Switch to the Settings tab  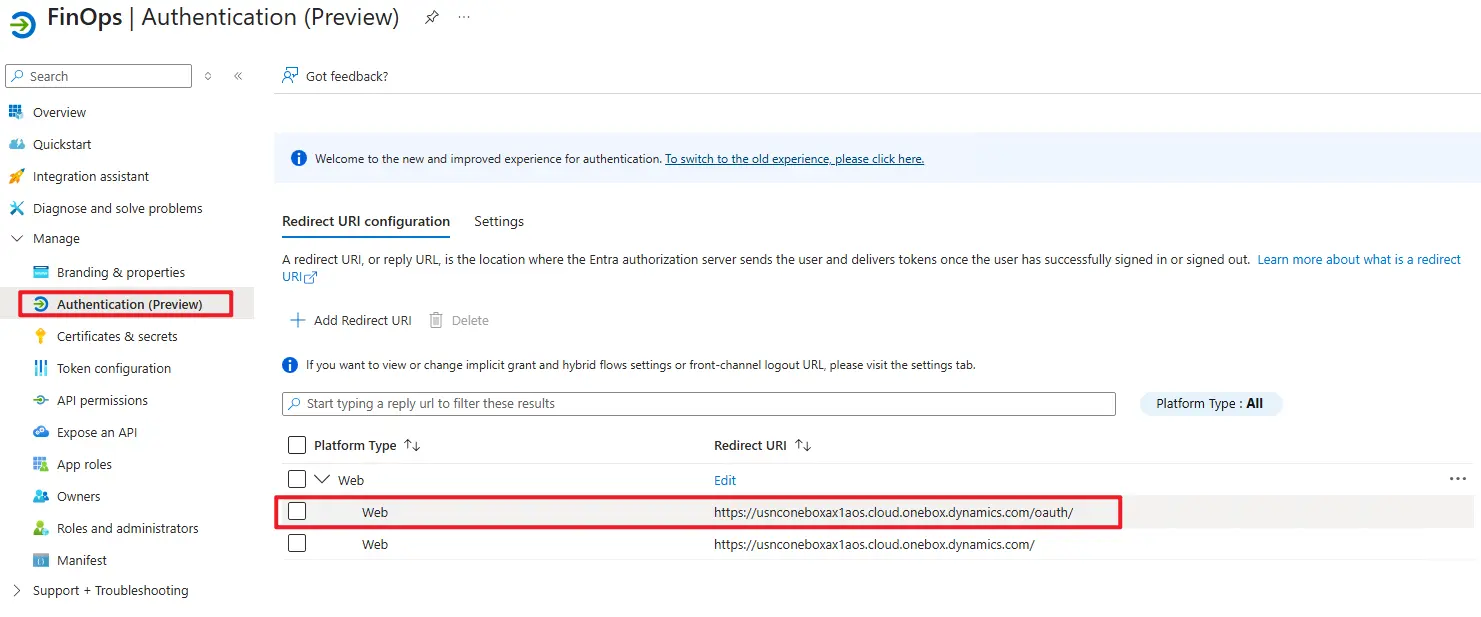pos(499,221)
